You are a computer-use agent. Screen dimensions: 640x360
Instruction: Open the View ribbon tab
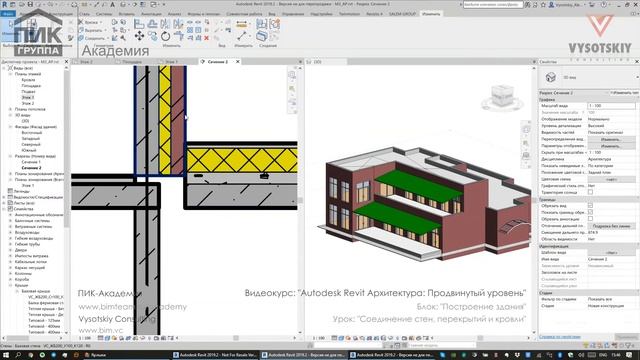click(x=271, y=14)
